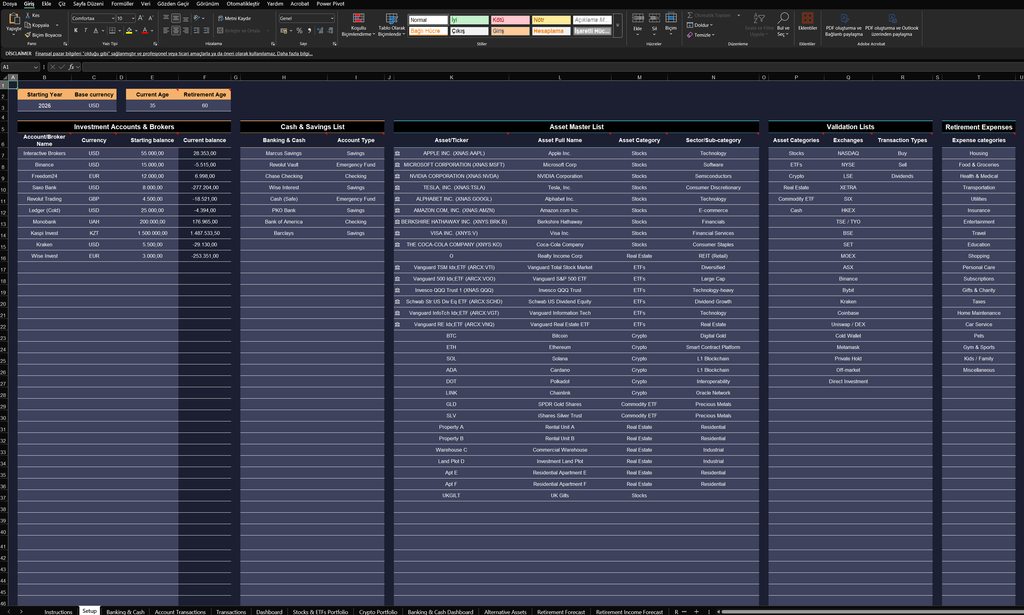
Task: Click the fx insert function button
Action: 71,67
